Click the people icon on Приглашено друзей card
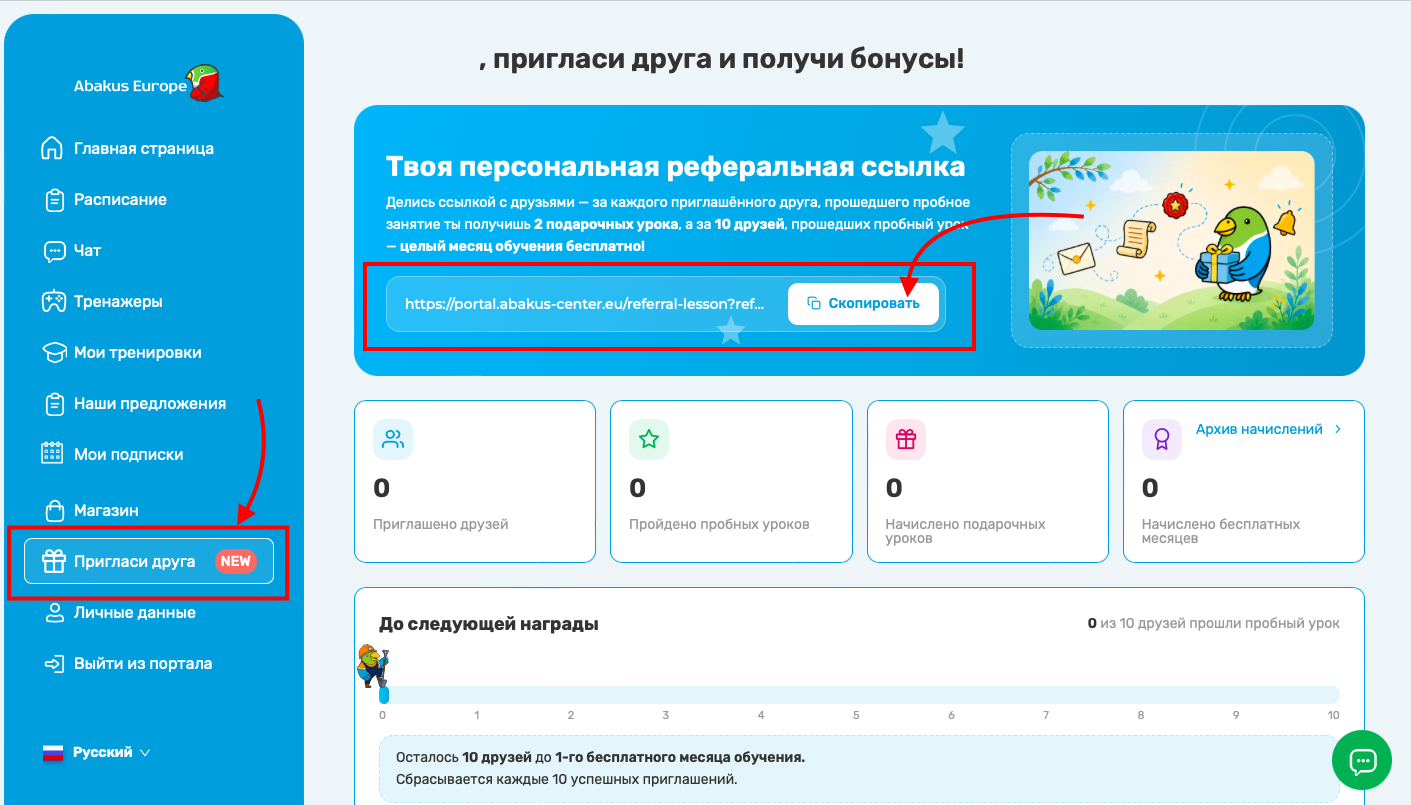Image resolution: width=1411 pixels, height=805 pixels. coord(393,439)
